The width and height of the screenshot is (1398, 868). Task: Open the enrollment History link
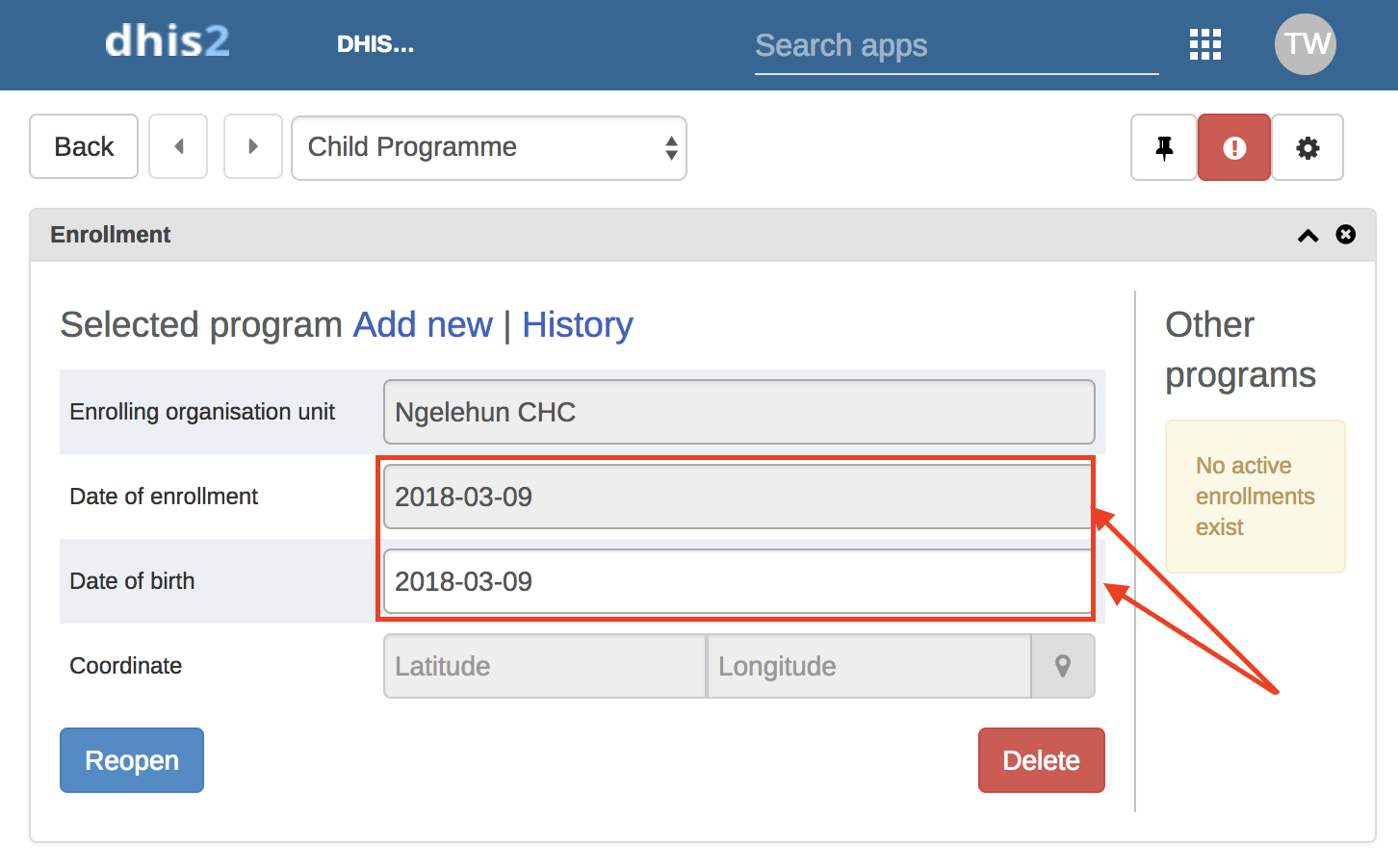(578, 325)
